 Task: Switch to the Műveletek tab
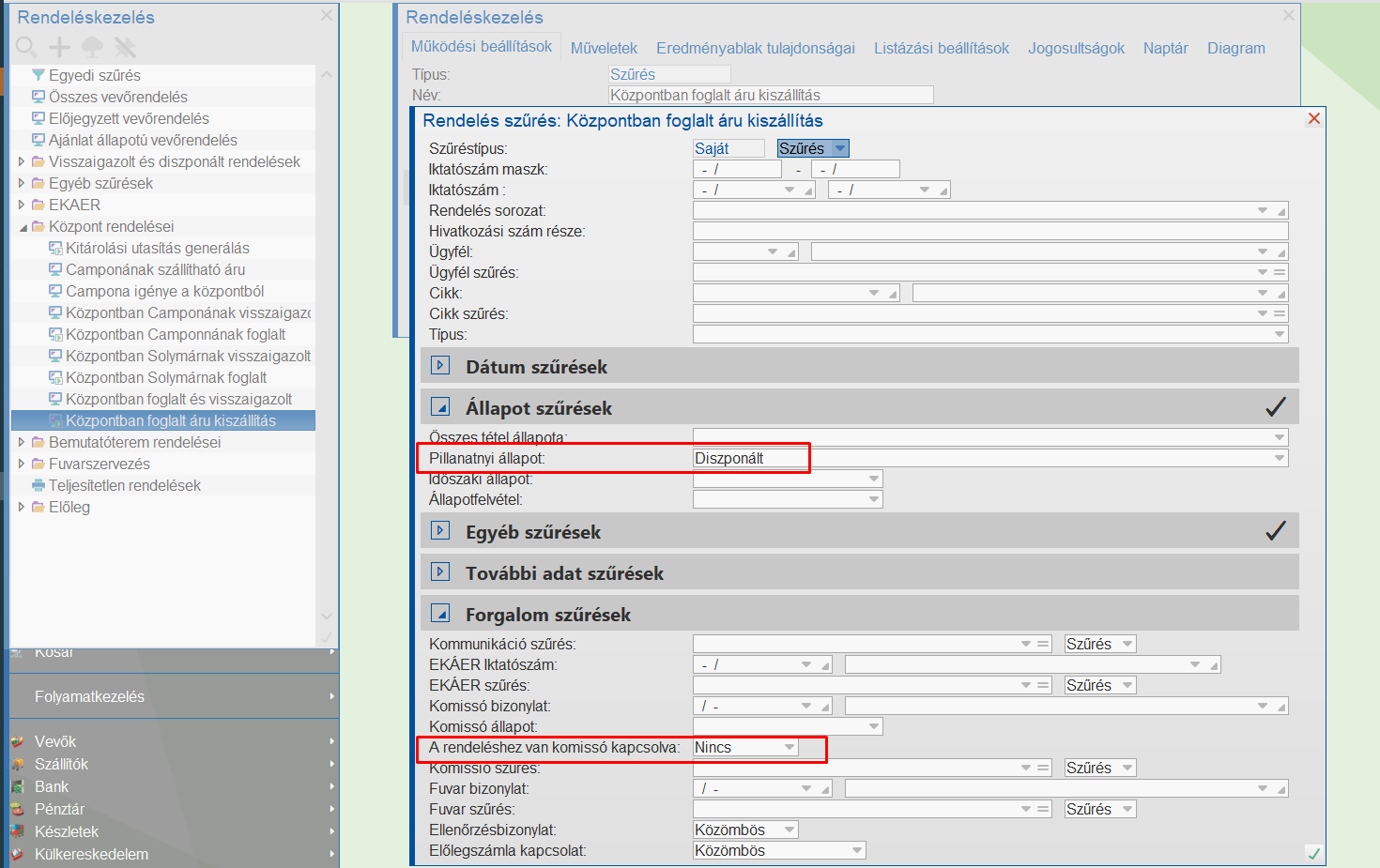pos(604,48)
